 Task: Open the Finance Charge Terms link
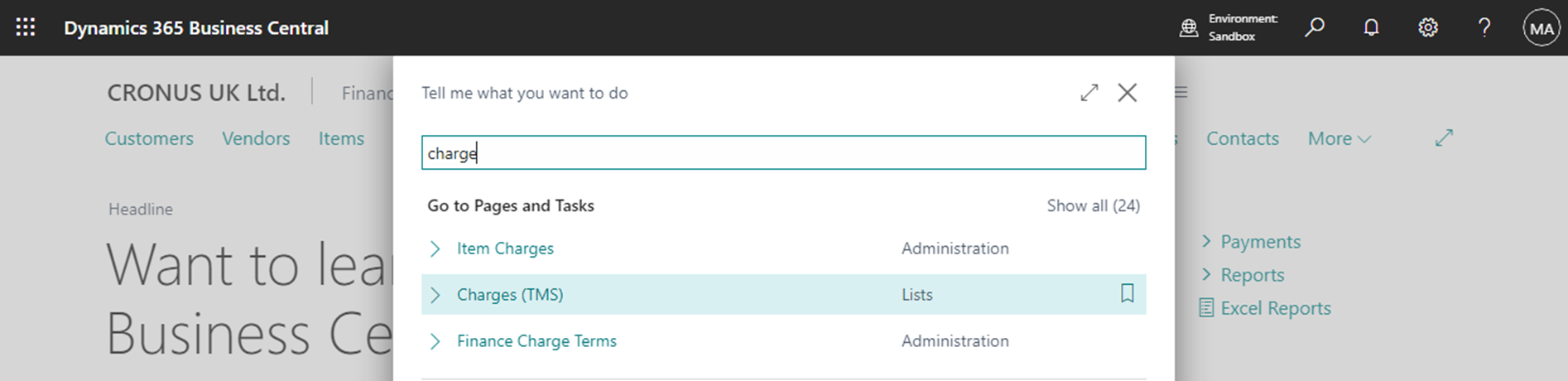[536, 341]
